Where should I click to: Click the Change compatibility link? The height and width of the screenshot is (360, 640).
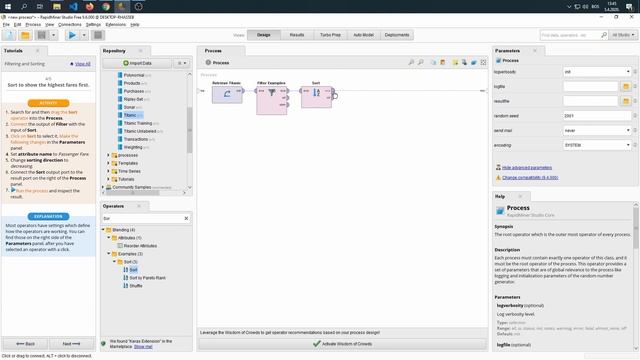(530, 178)
